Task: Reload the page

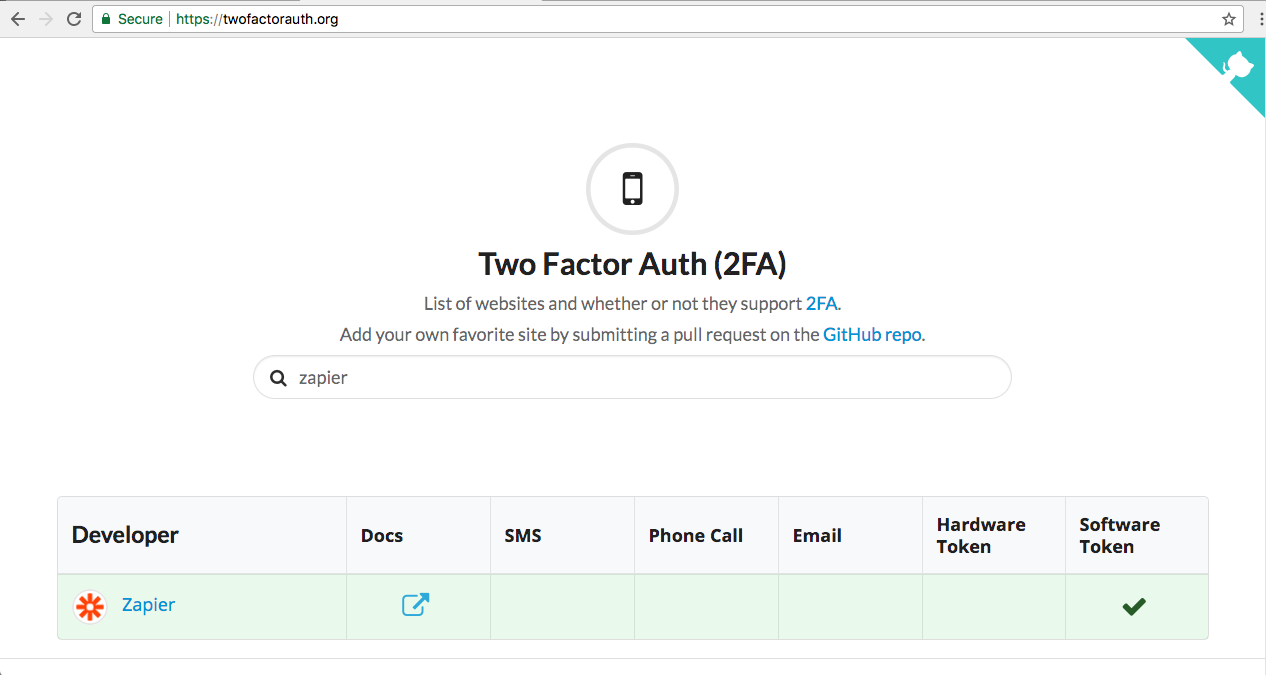Action: pyautogui.click(x=73, y=18)
